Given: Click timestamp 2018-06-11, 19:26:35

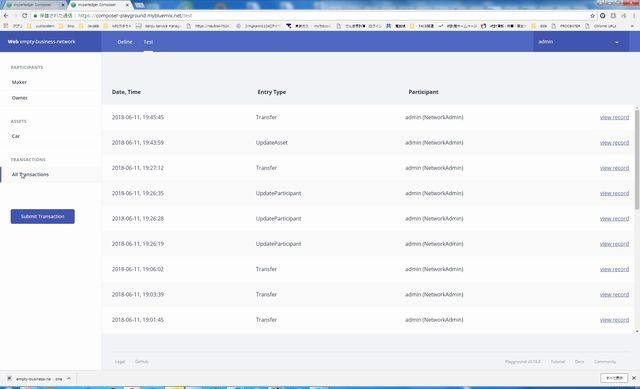Looking at the screenshot, I should click(x=138, y=193).
